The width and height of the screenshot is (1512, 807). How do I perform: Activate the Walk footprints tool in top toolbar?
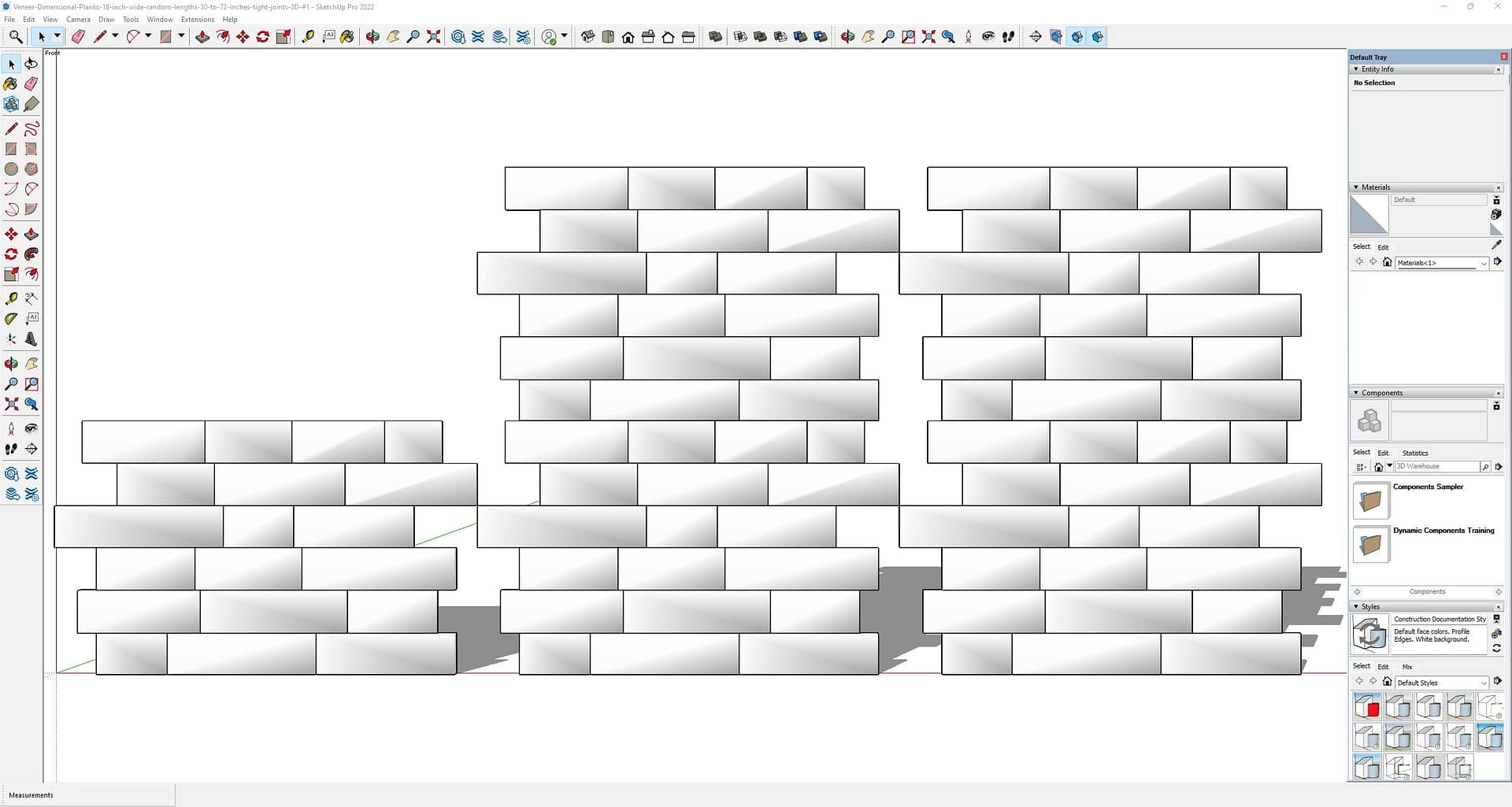tap(1008, 37)
